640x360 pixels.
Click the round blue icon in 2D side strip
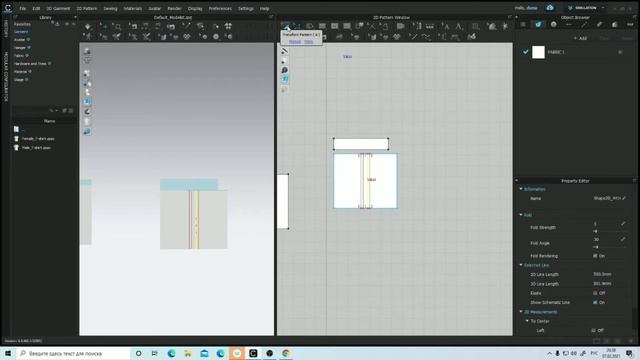coord(284,70)
